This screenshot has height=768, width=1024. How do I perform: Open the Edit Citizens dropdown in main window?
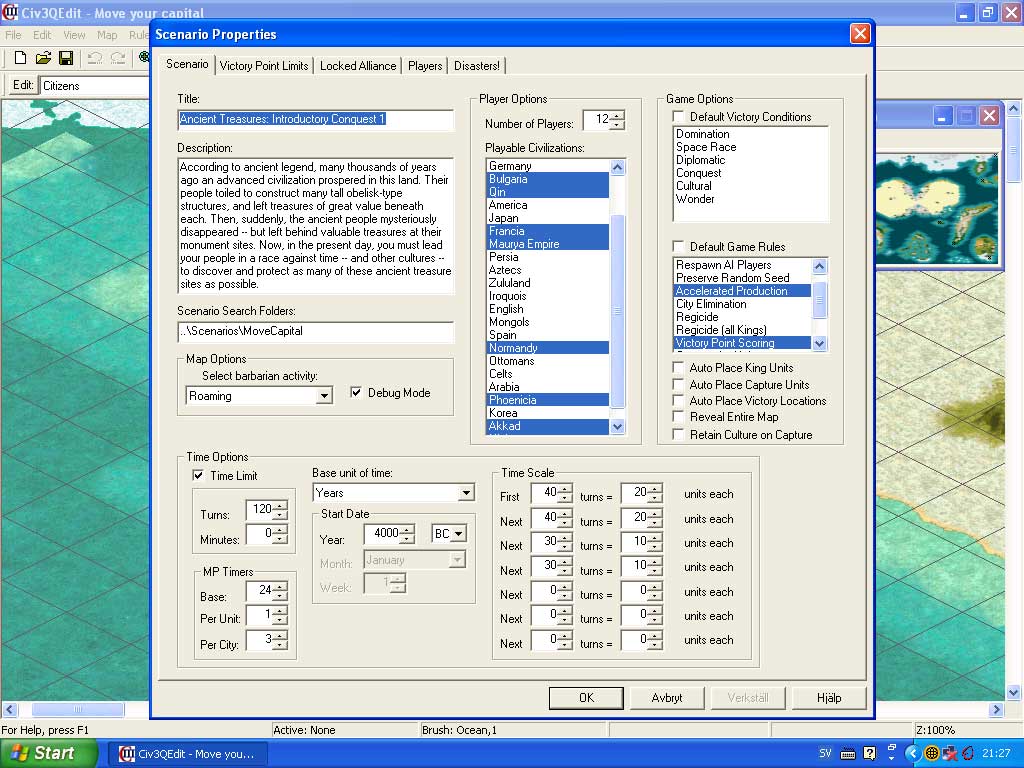pos(95,86)
